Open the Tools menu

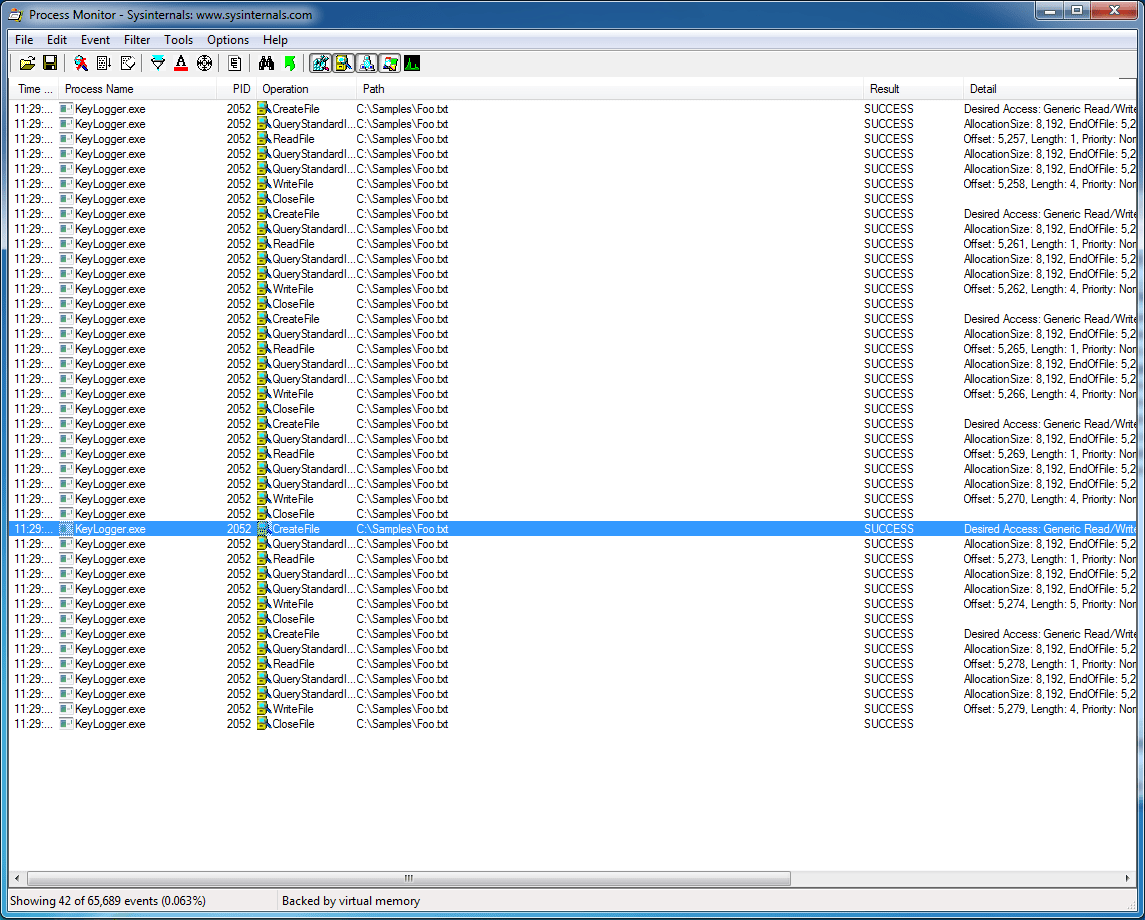pos(178,39)
